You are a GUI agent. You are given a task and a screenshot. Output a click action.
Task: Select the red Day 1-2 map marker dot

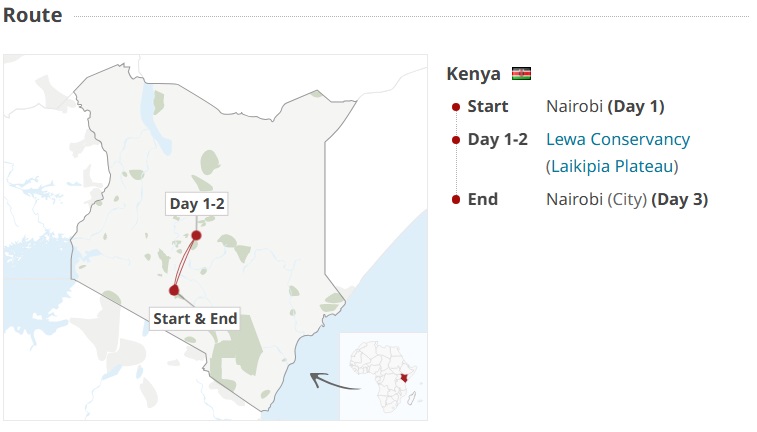(x=196, y=236)
